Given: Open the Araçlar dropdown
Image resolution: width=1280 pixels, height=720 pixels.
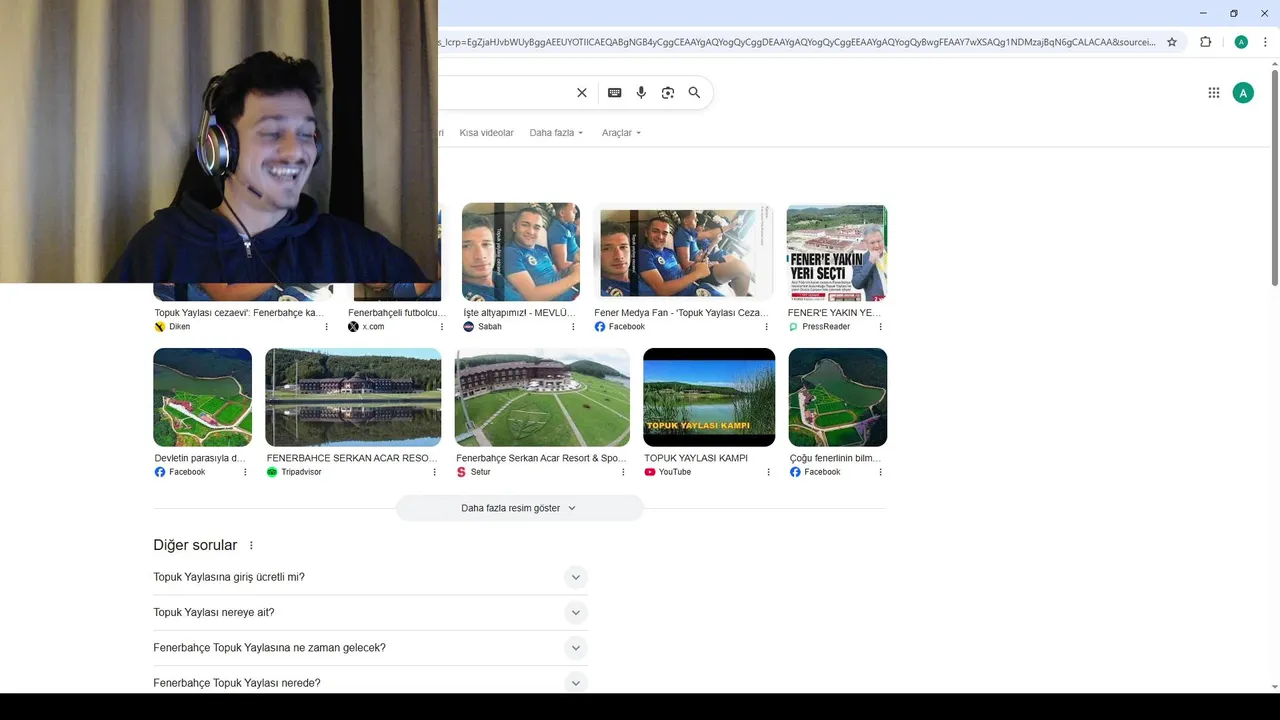Looking at the screenshot, I should coord(621,133).
